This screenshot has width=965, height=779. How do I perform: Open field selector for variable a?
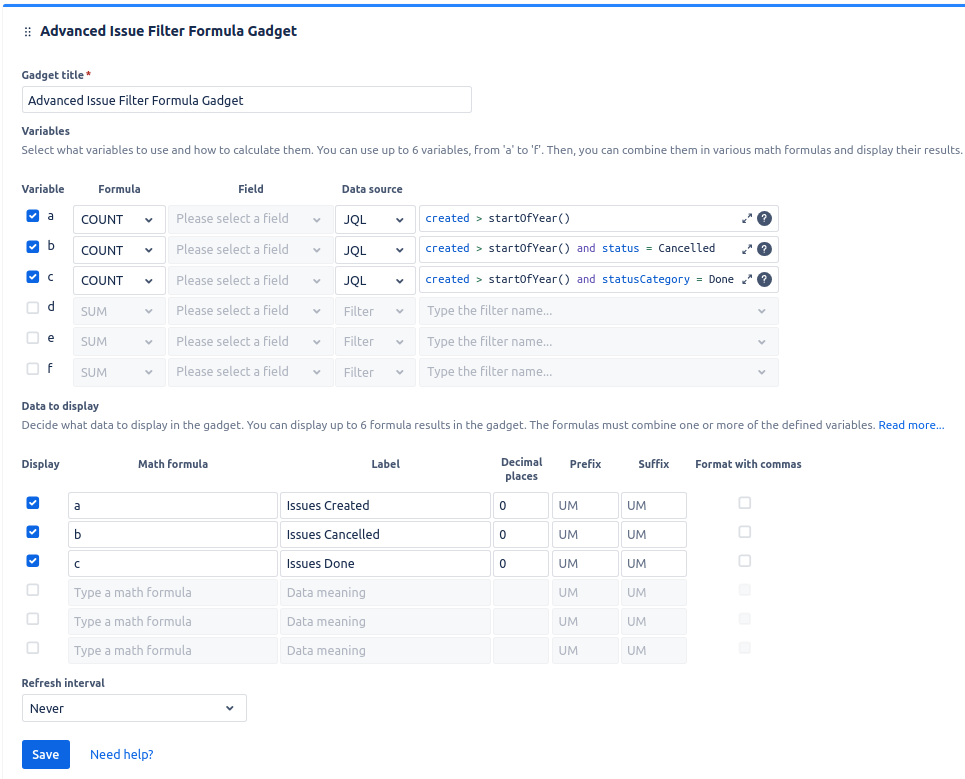pos(250,219)
